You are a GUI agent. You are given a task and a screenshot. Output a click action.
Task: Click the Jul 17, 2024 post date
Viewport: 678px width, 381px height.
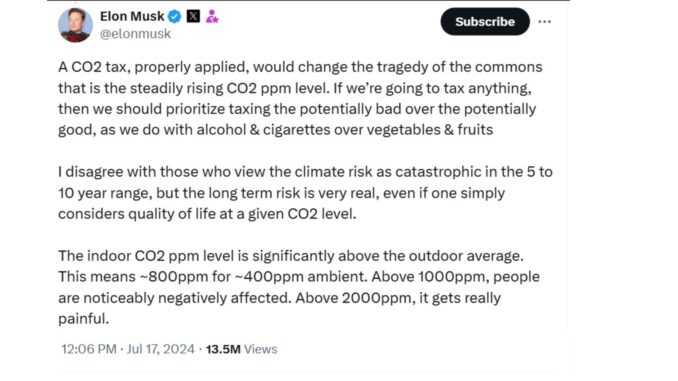(x=160, y=349)
